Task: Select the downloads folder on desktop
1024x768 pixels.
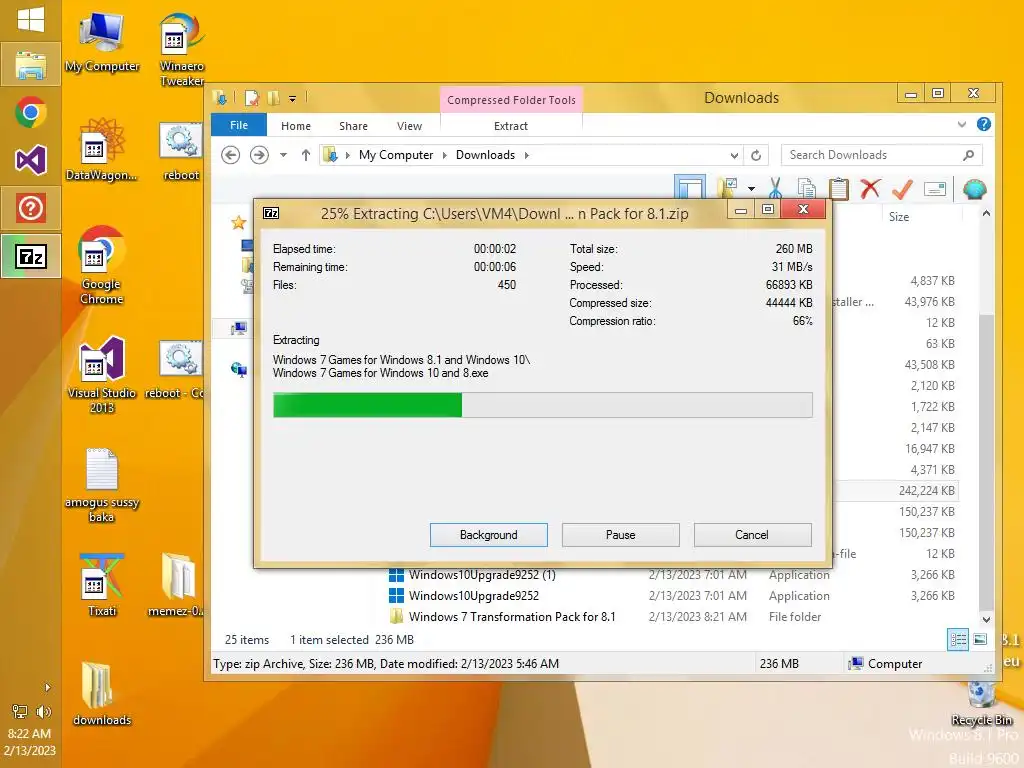Action: [102, 694]
